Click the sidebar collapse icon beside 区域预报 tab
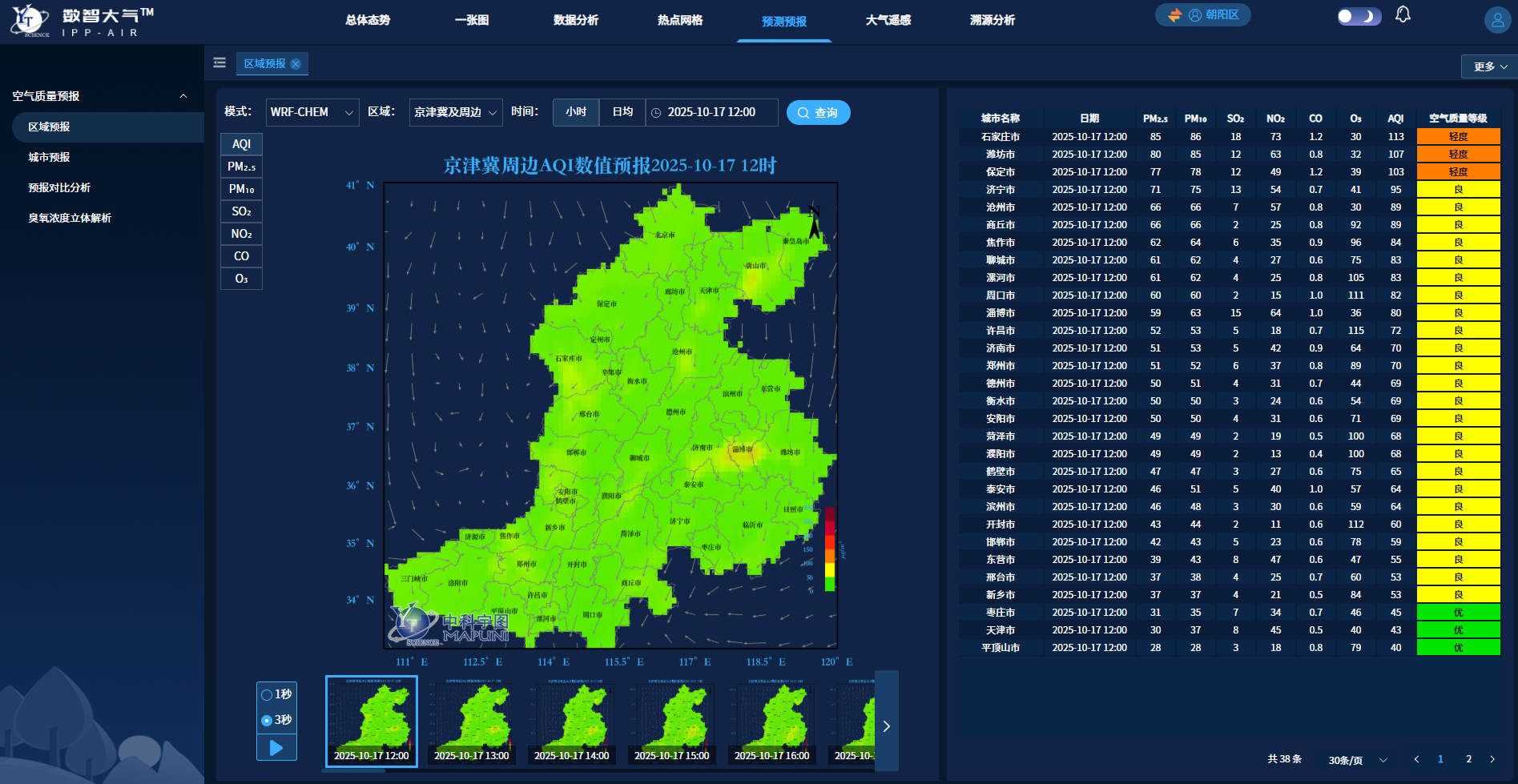The width and height of the screenshot is (1518, 784). pyautogui.click(x=219, y=62)
